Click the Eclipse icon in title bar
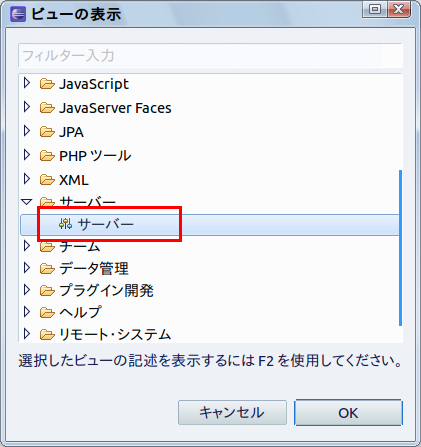 click(18, 14)
